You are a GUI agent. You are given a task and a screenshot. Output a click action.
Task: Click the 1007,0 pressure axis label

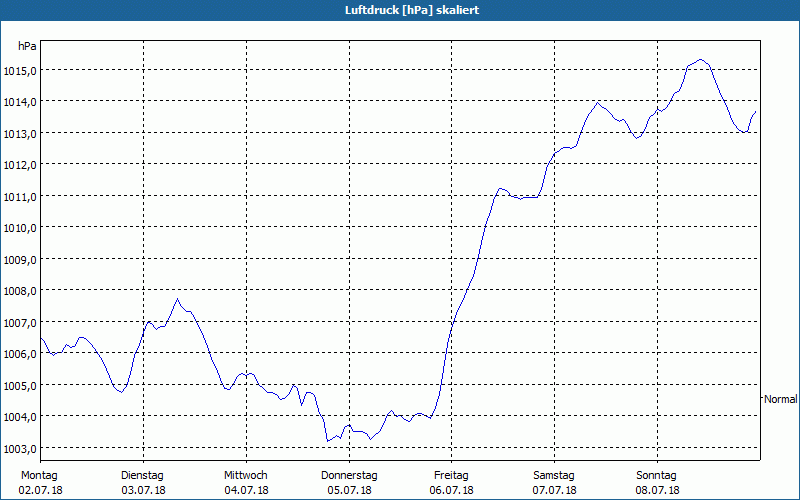22,322
